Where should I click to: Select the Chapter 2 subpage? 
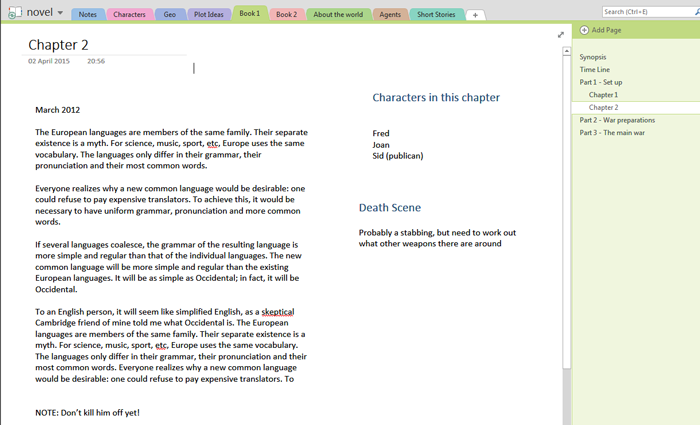pyautogui.click(x=636, y=107)
